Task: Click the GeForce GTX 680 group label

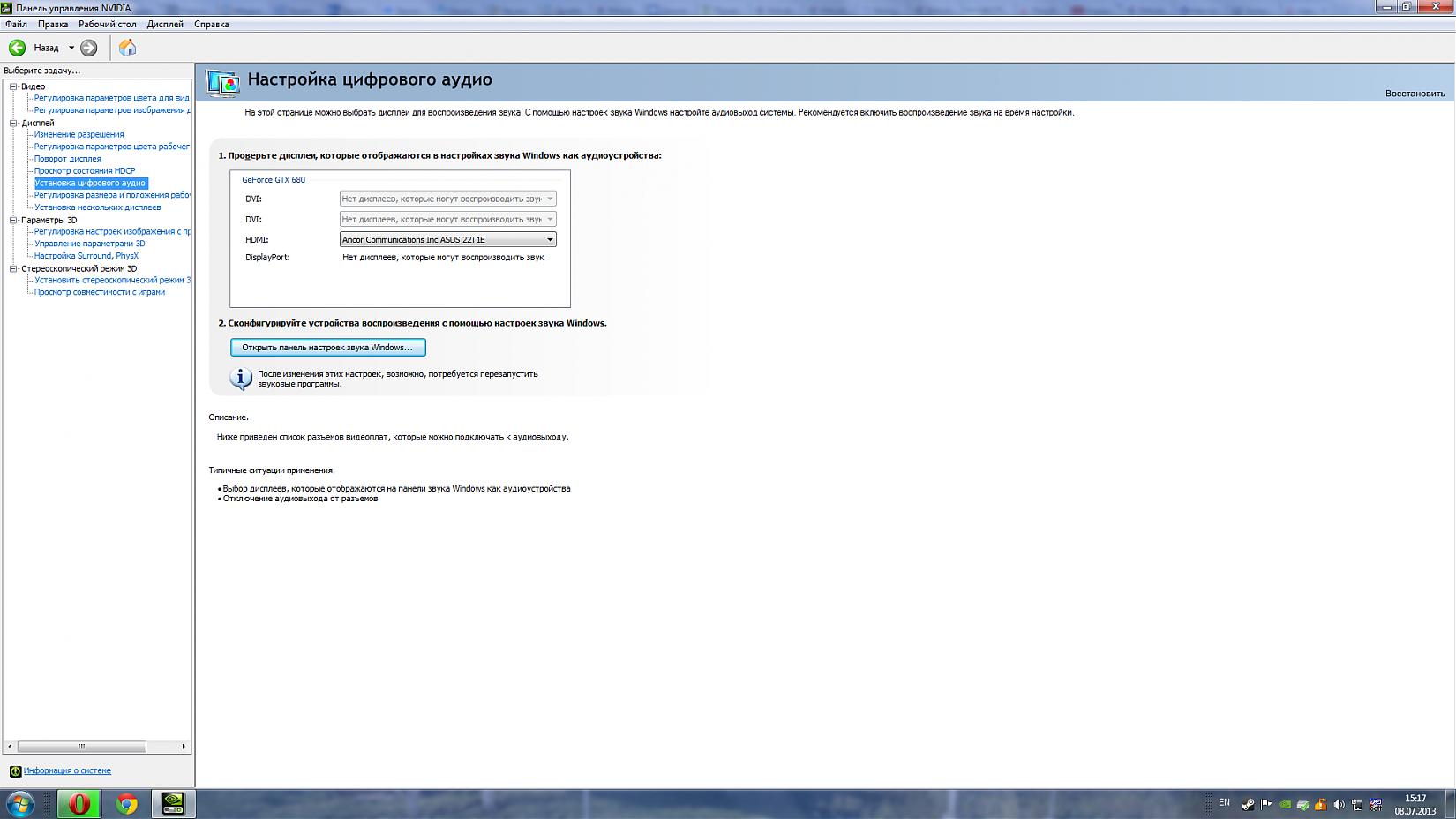Action: 274,180
